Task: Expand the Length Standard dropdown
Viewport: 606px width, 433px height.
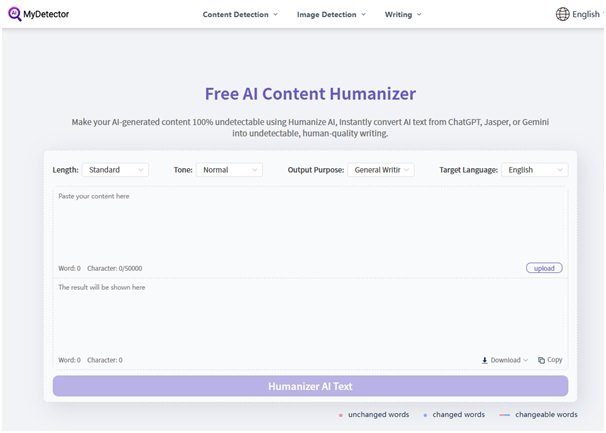Action: click(x=115, y=170)
